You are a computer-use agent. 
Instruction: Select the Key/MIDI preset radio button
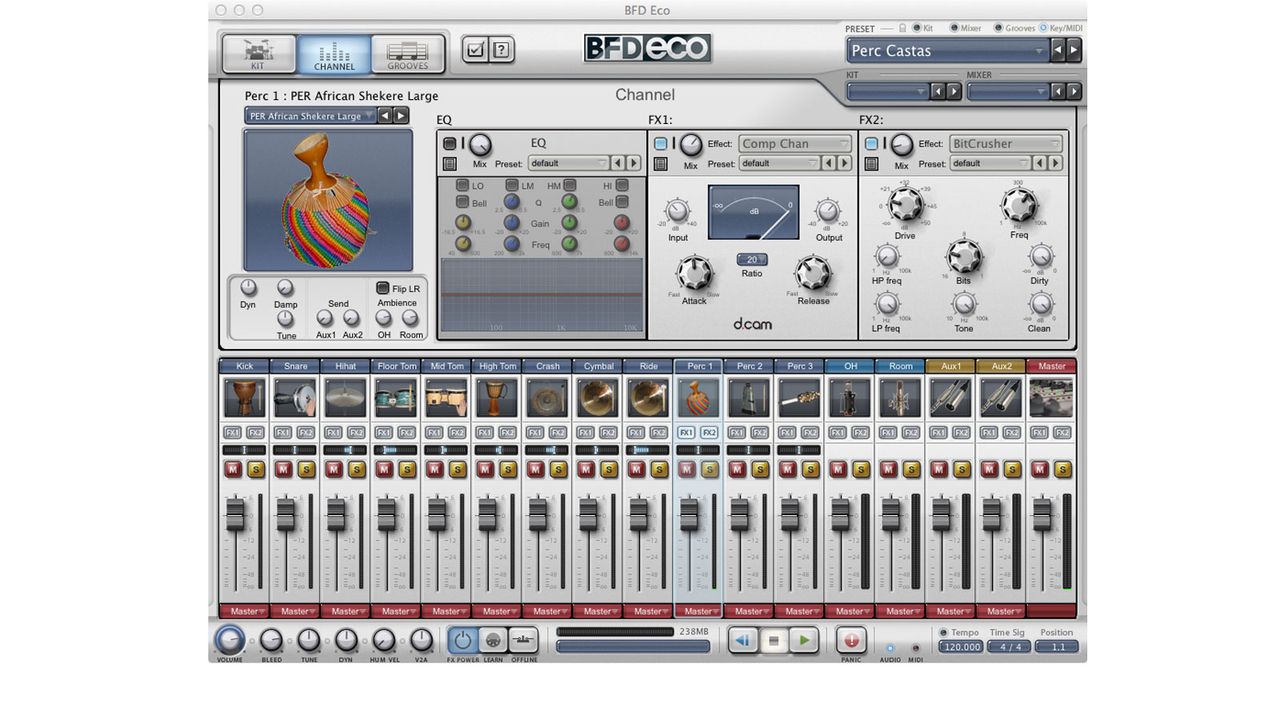(x=1044, y=28)
